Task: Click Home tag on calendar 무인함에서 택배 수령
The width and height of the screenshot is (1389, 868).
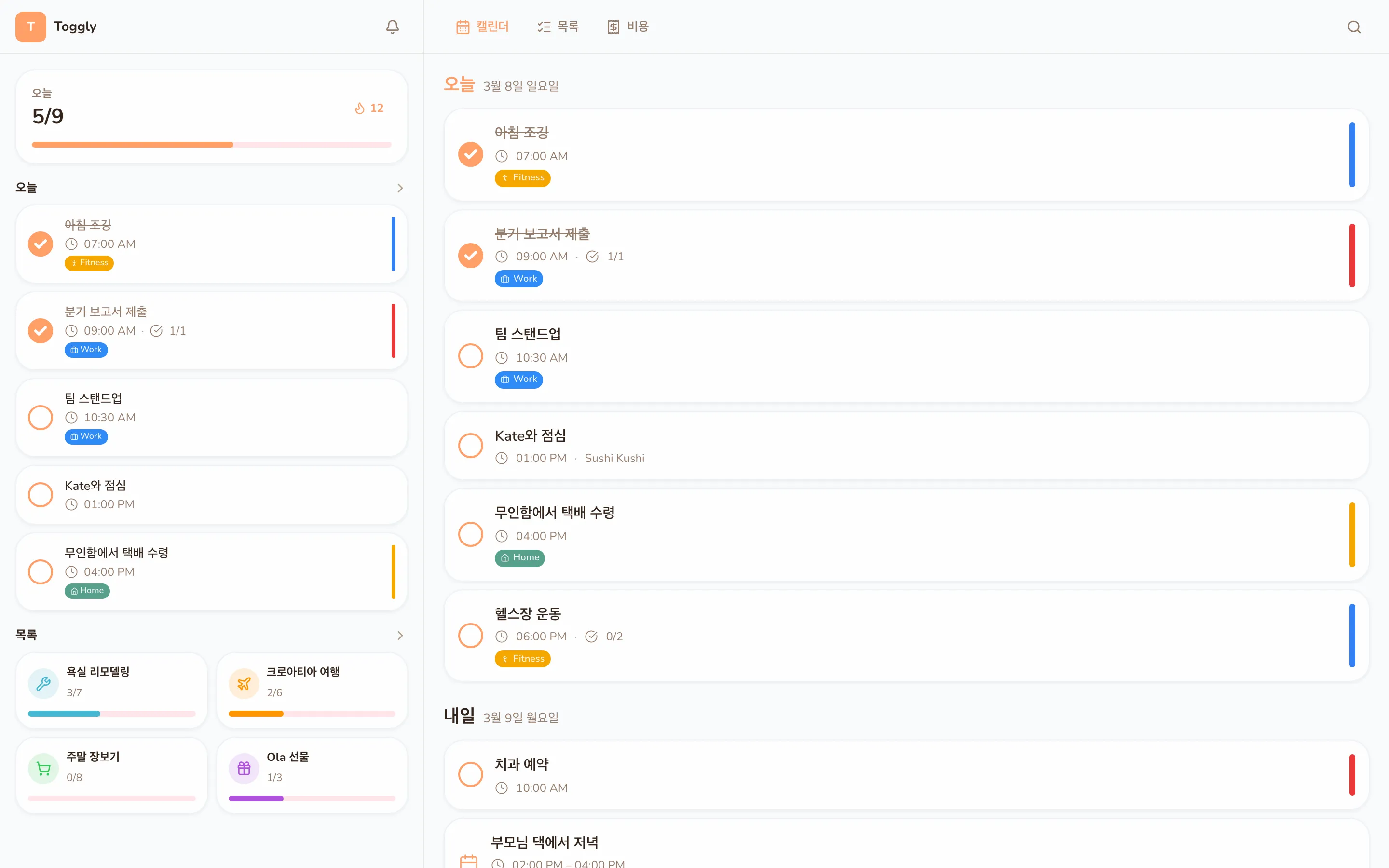Action: pos(519,558)
